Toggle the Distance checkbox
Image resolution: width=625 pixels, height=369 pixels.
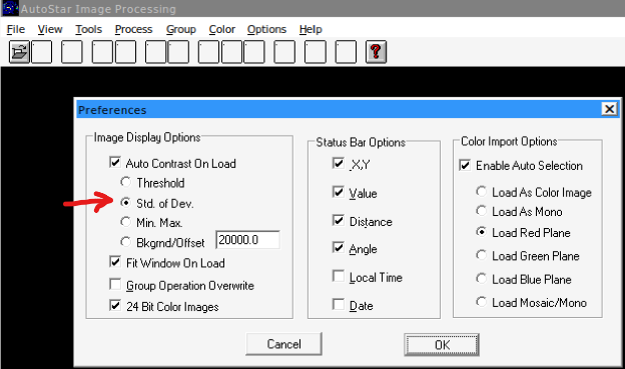(x=338, y=220)
